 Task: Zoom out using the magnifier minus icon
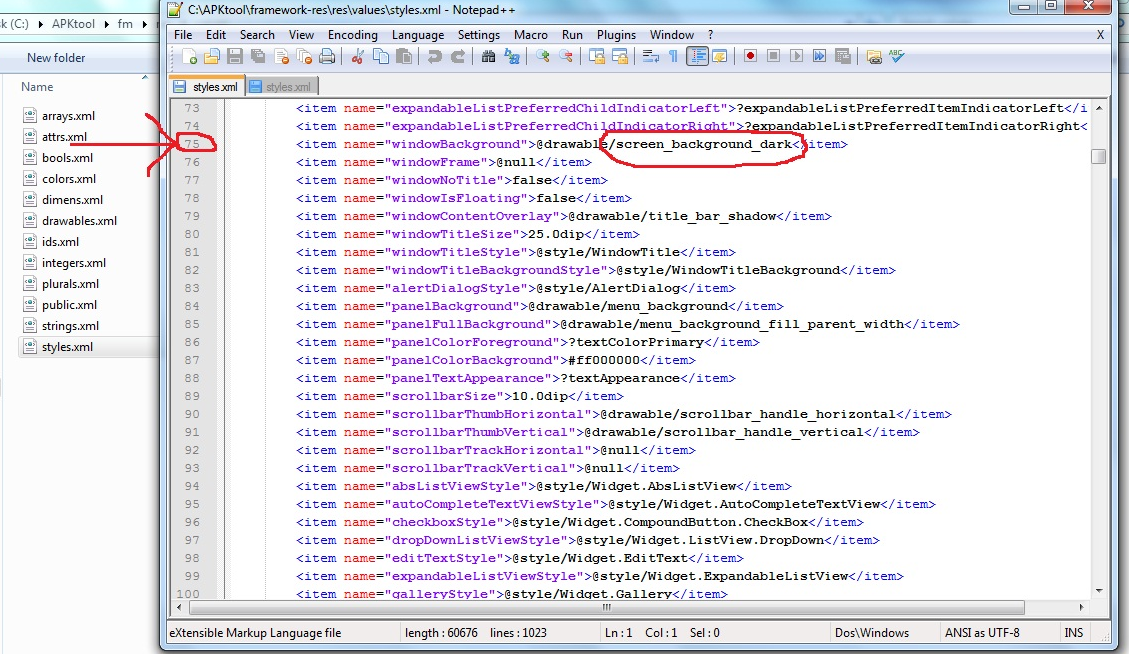[566, 56]
